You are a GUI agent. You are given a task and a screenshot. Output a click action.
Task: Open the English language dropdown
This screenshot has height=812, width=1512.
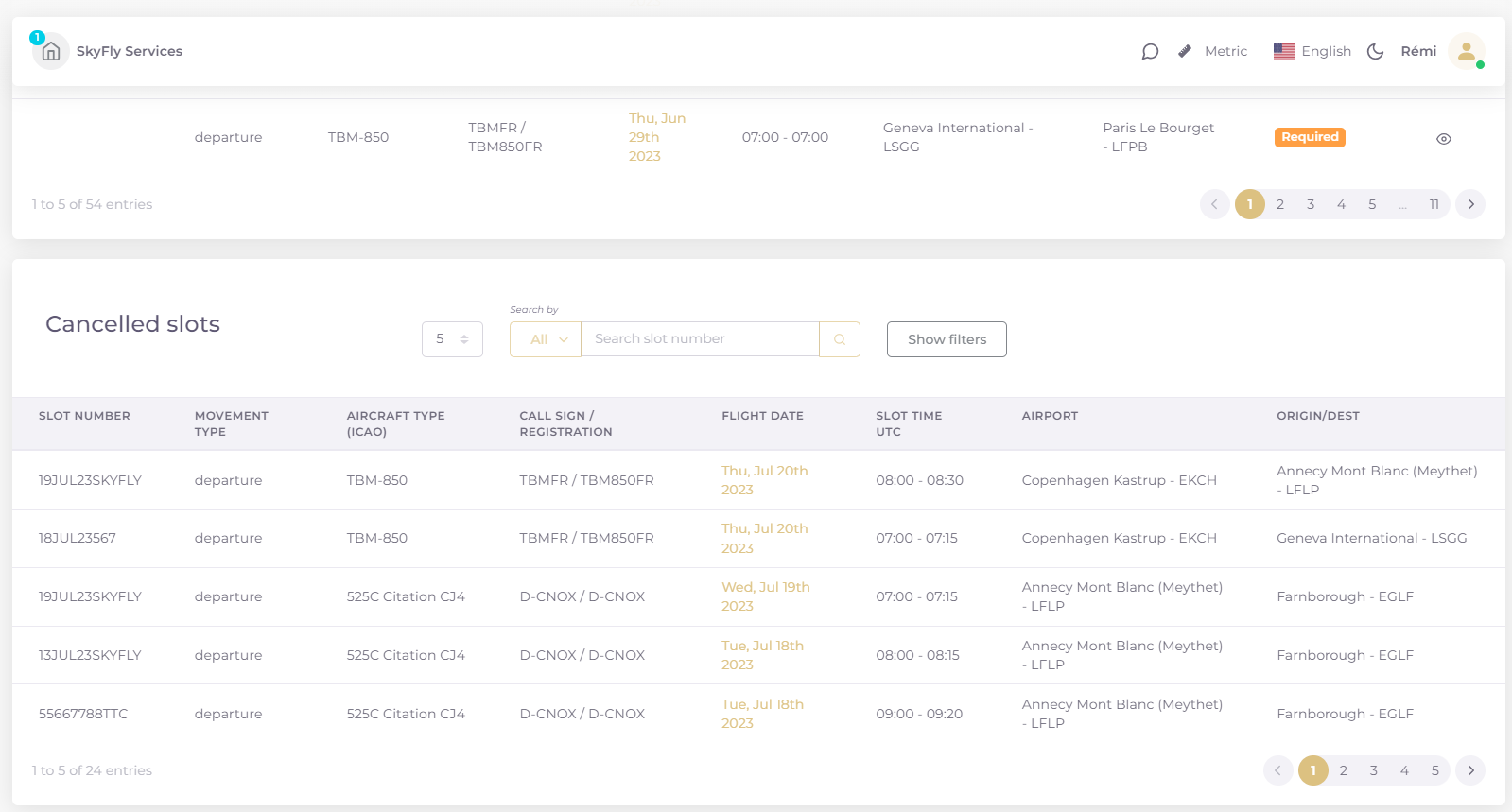pyautogui.click(x=1326, y=52)
